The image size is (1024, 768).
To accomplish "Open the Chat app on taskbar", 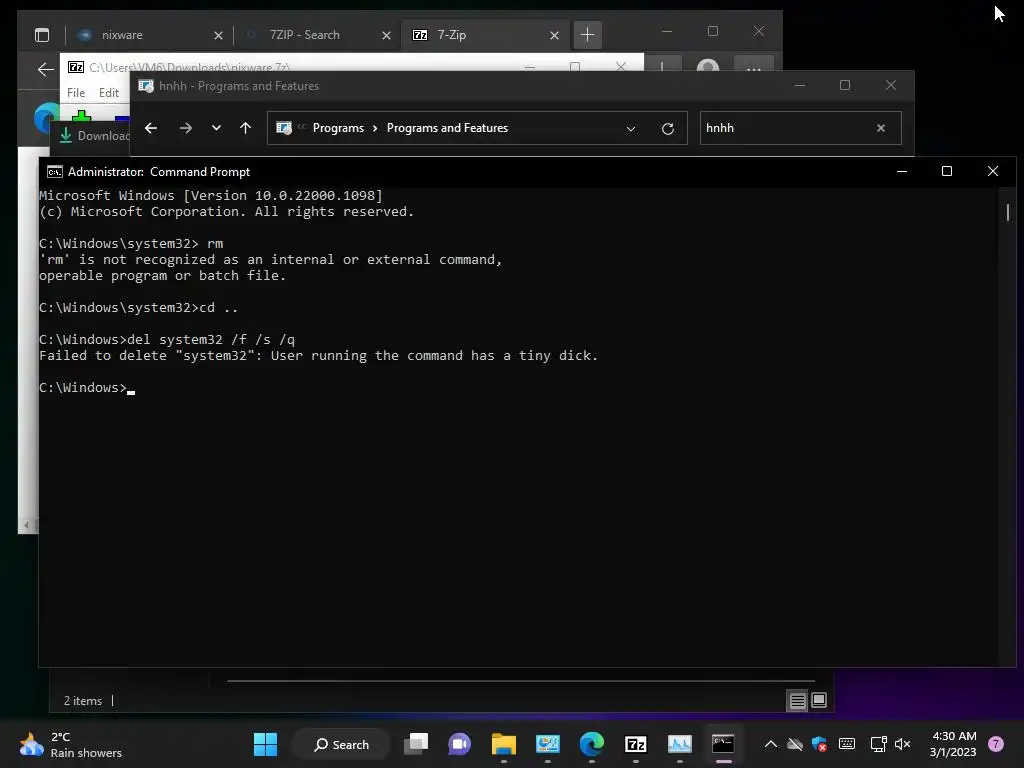I will click(x=460, y=744).
